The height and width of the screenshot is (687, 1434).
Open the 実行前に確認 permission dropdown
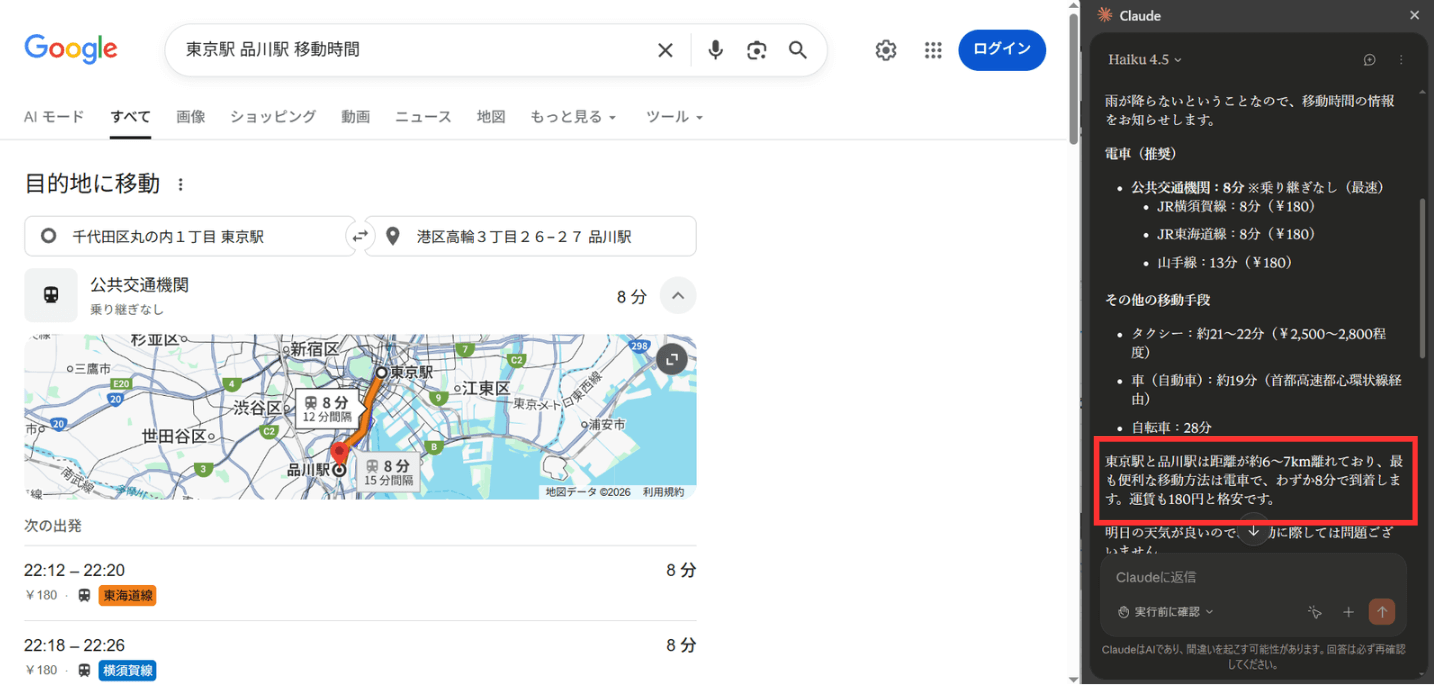(1166, 612)
